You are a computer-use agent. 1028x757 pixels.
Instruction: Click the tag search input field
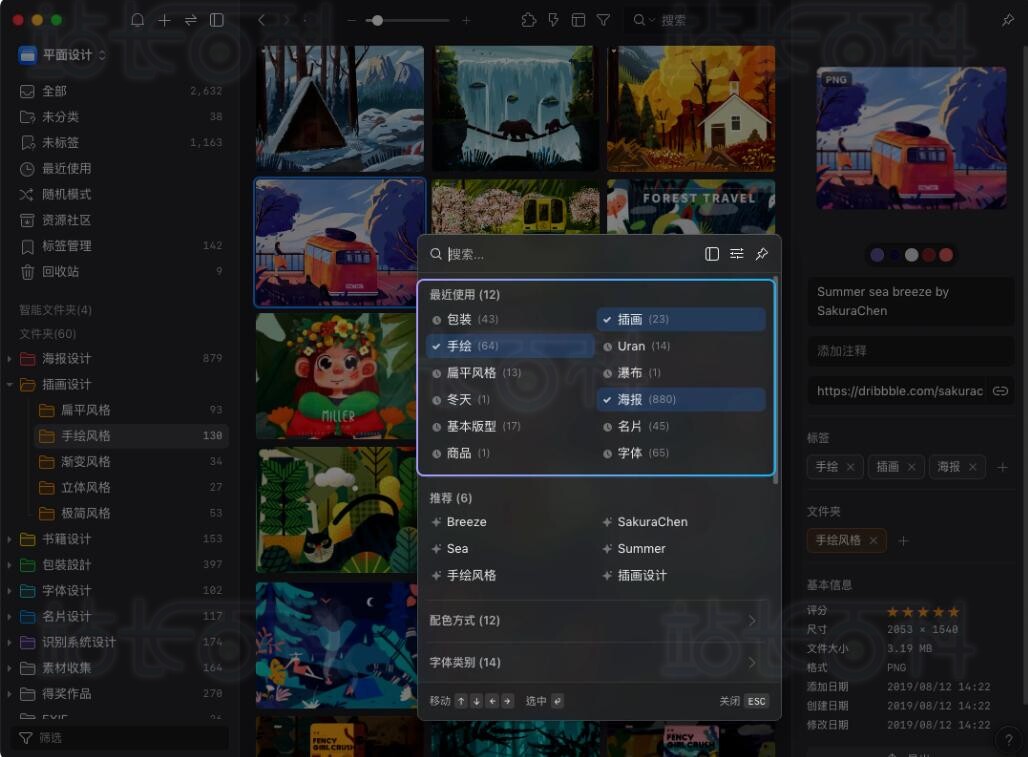click(x=570, y=254)
